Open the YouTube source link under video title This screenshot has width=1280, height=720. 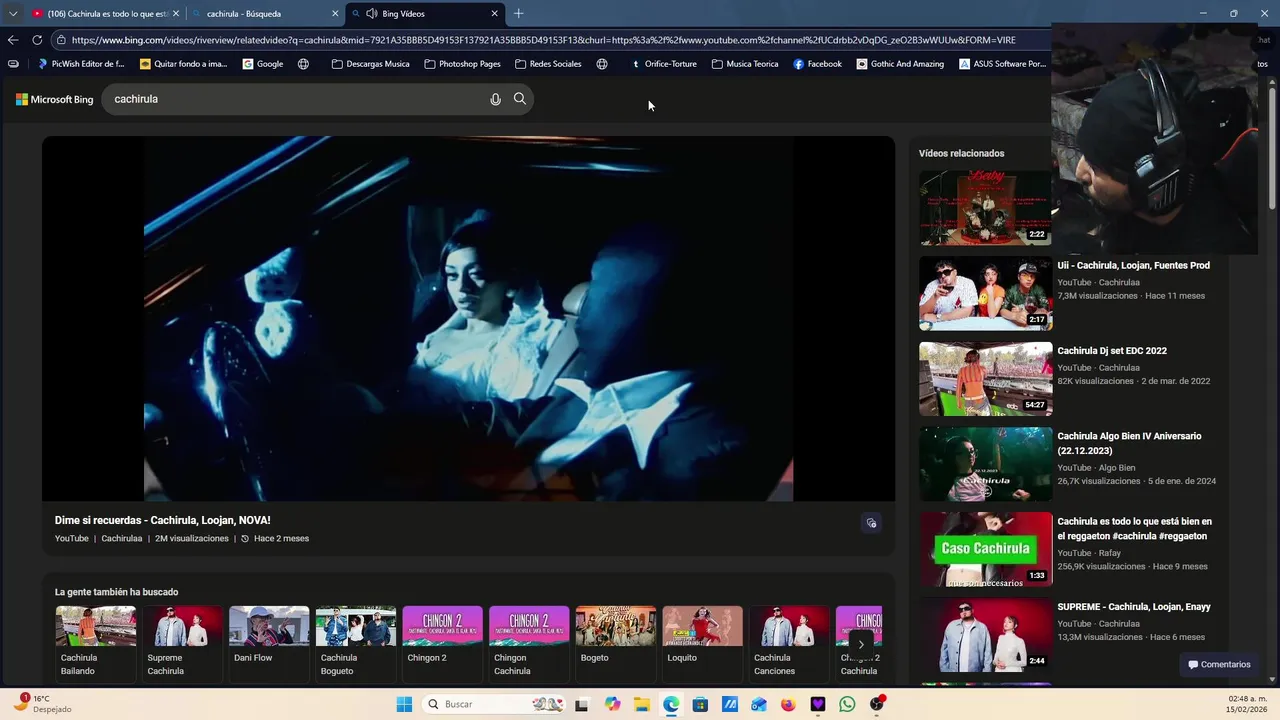coord(72,538)
